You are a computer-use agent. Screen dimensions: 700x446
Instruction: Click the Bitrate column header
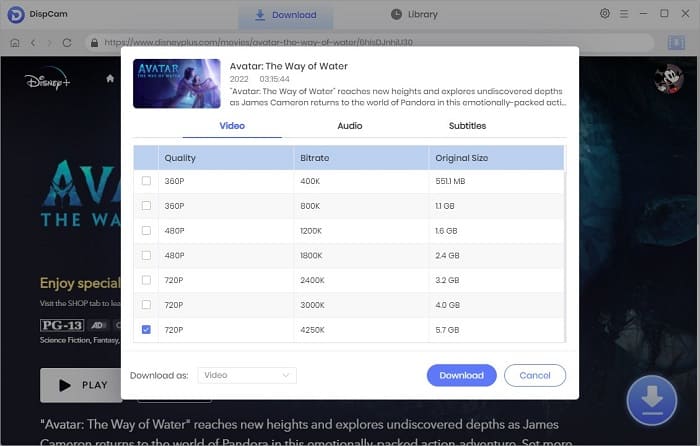(x=361, y=158)
